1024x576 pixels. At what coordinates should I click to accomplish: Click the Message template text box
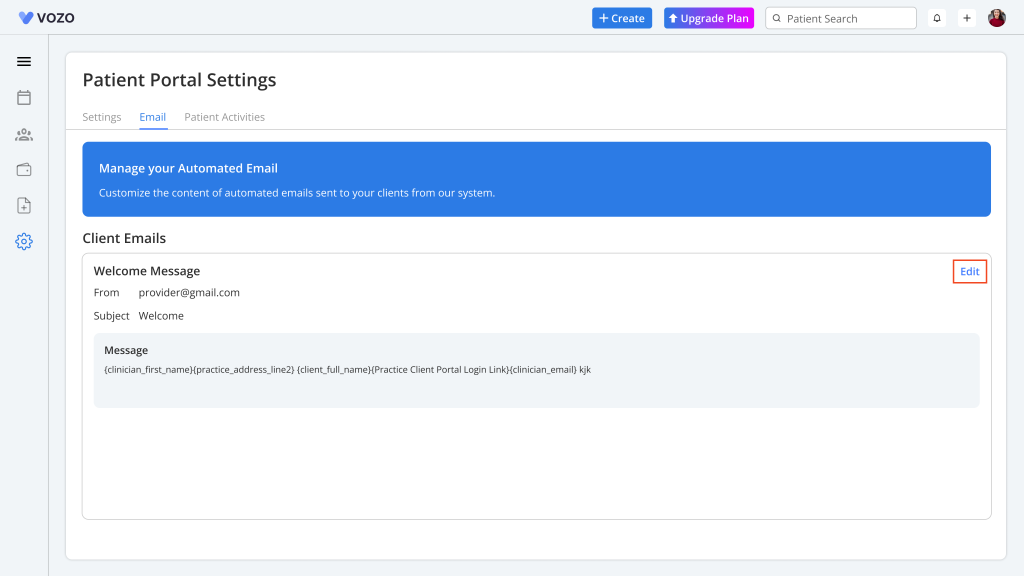pos(536,371)
